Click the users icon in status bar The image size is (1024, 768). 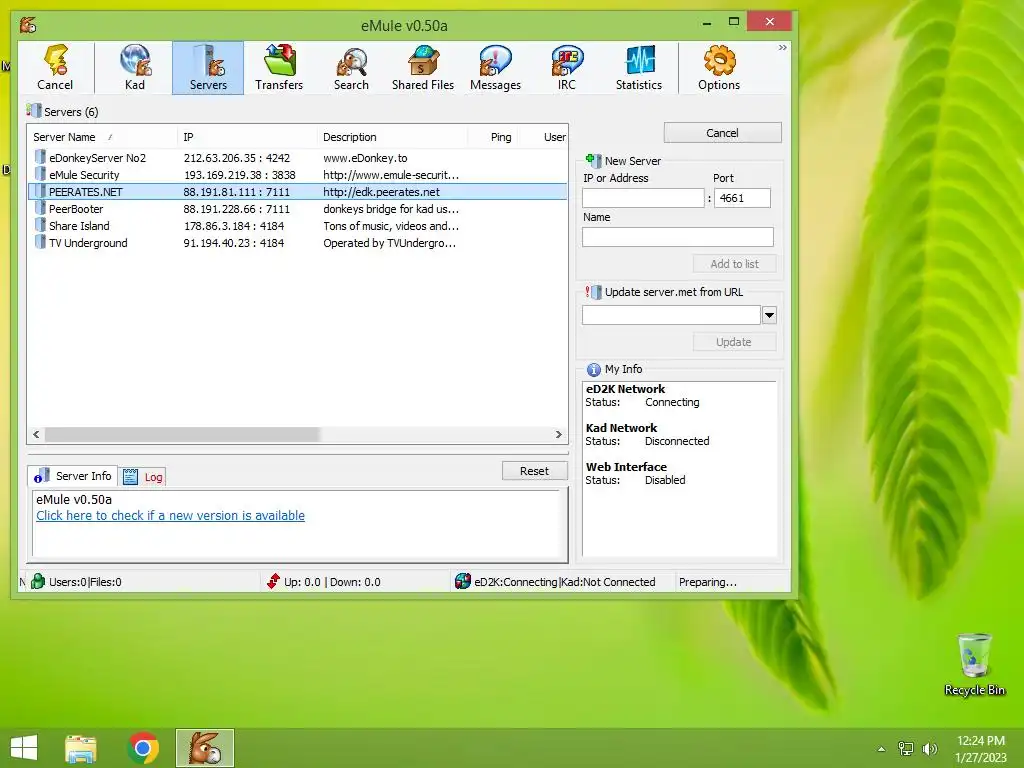click(38, 581)
